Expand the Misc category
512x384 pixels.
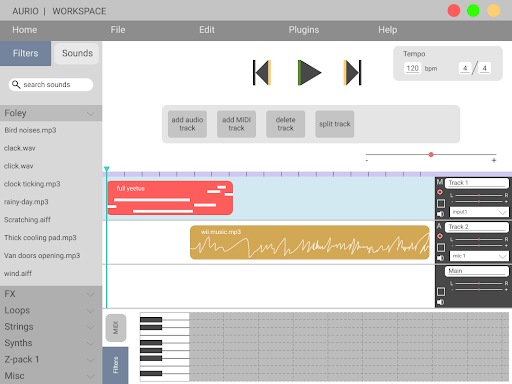tap(51, 376)
